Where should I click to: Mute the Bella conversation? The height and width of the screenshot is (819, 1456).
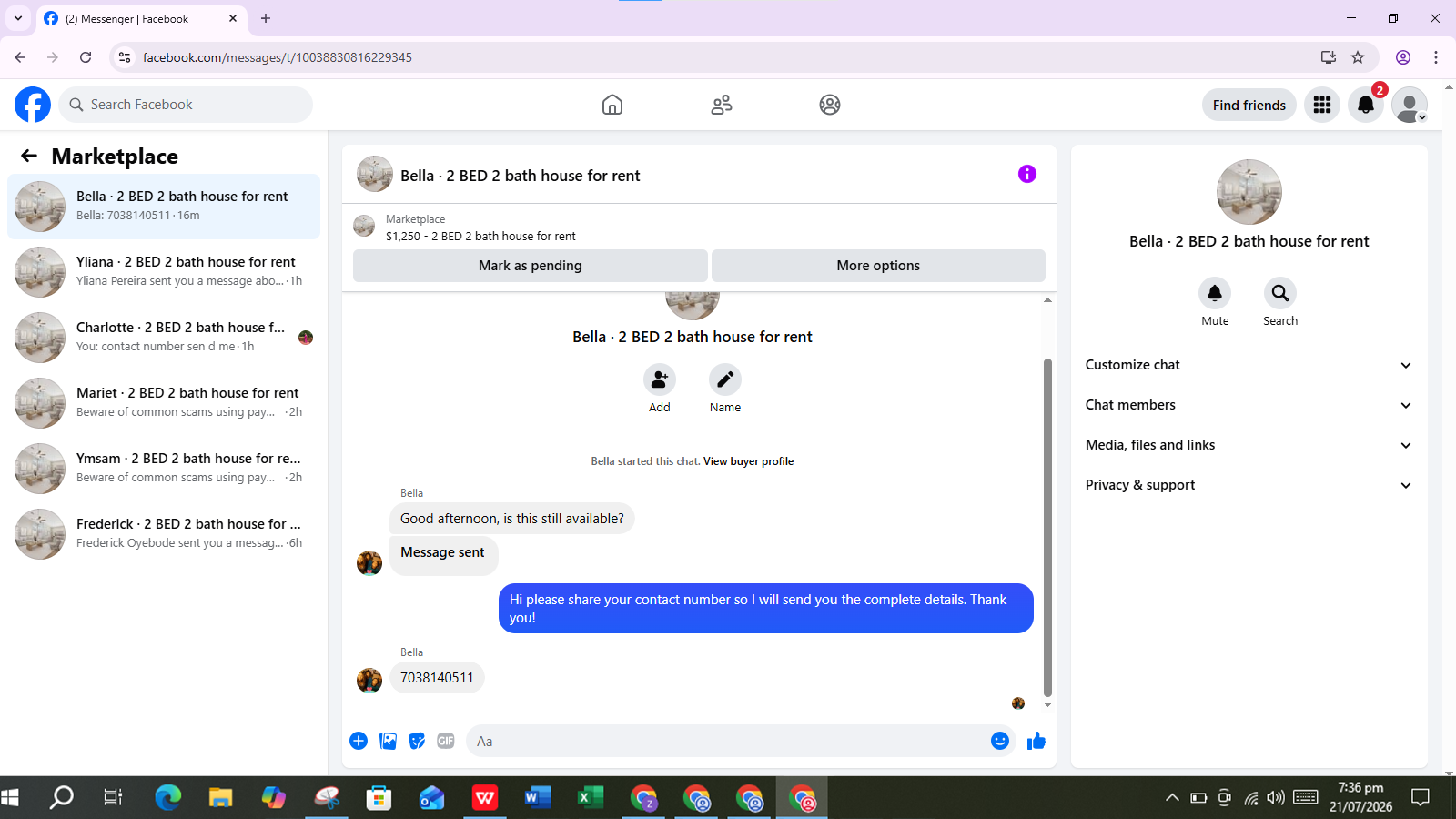pyautogui.click(x=1215, y=293)
